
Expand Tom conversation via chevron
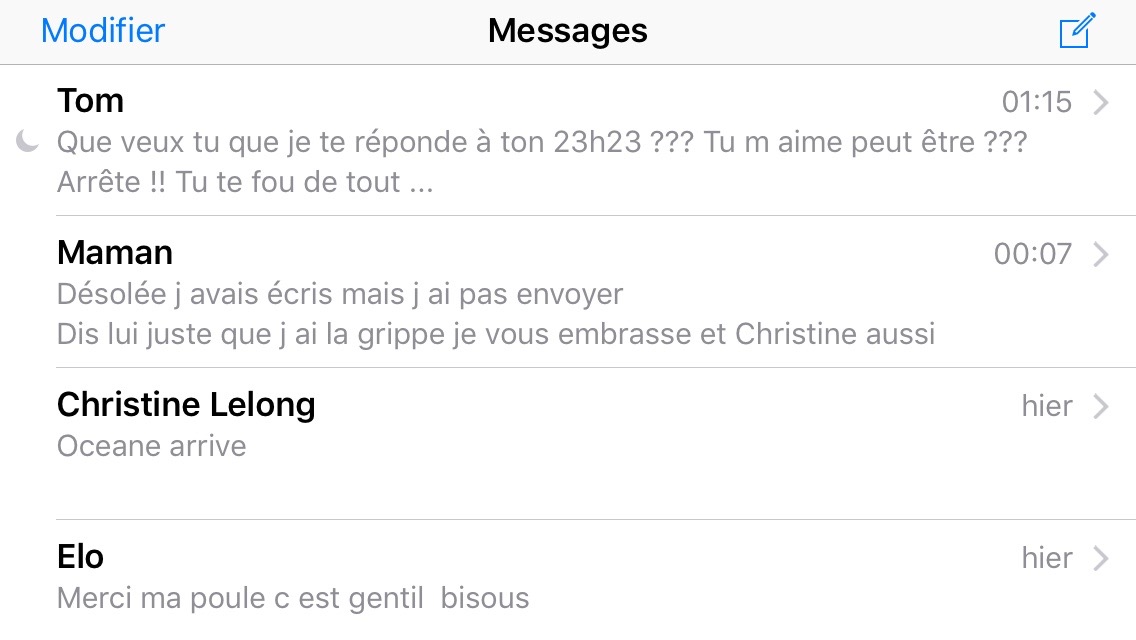1101,102
